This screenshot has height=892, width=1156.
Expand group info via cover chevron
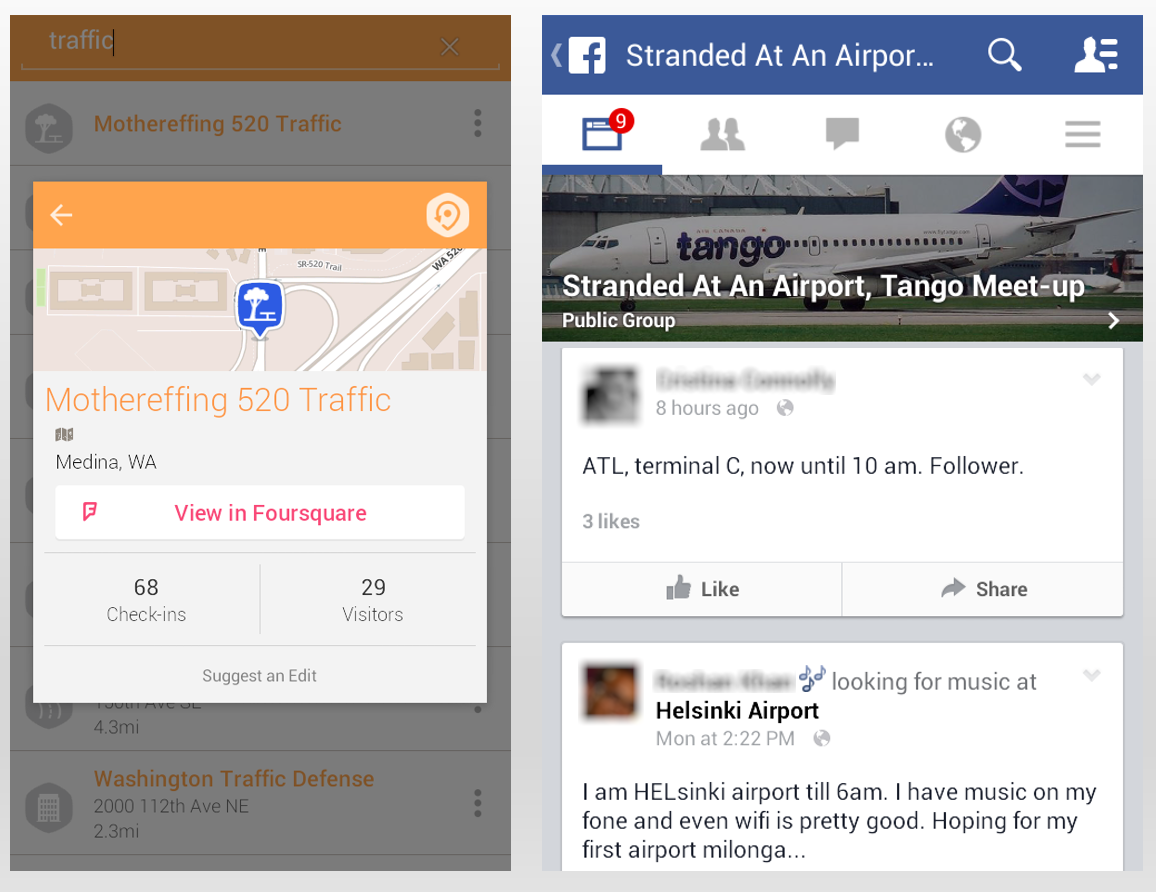[x=1113, y=321]
